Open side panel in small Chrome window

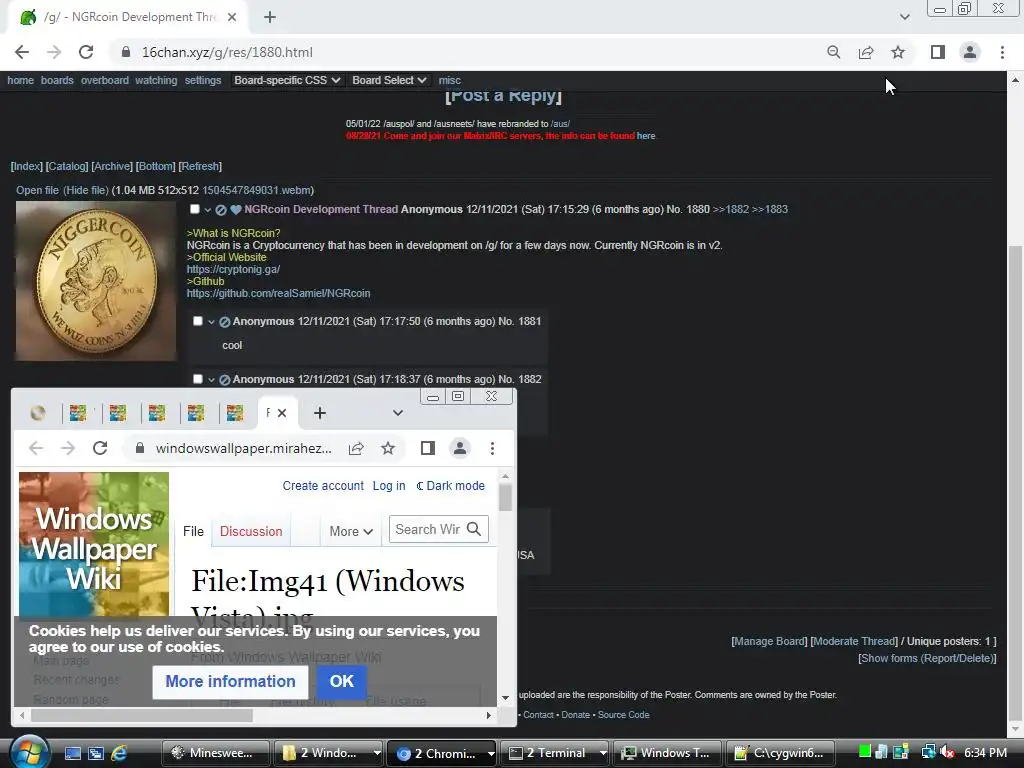tap(428, 448)
